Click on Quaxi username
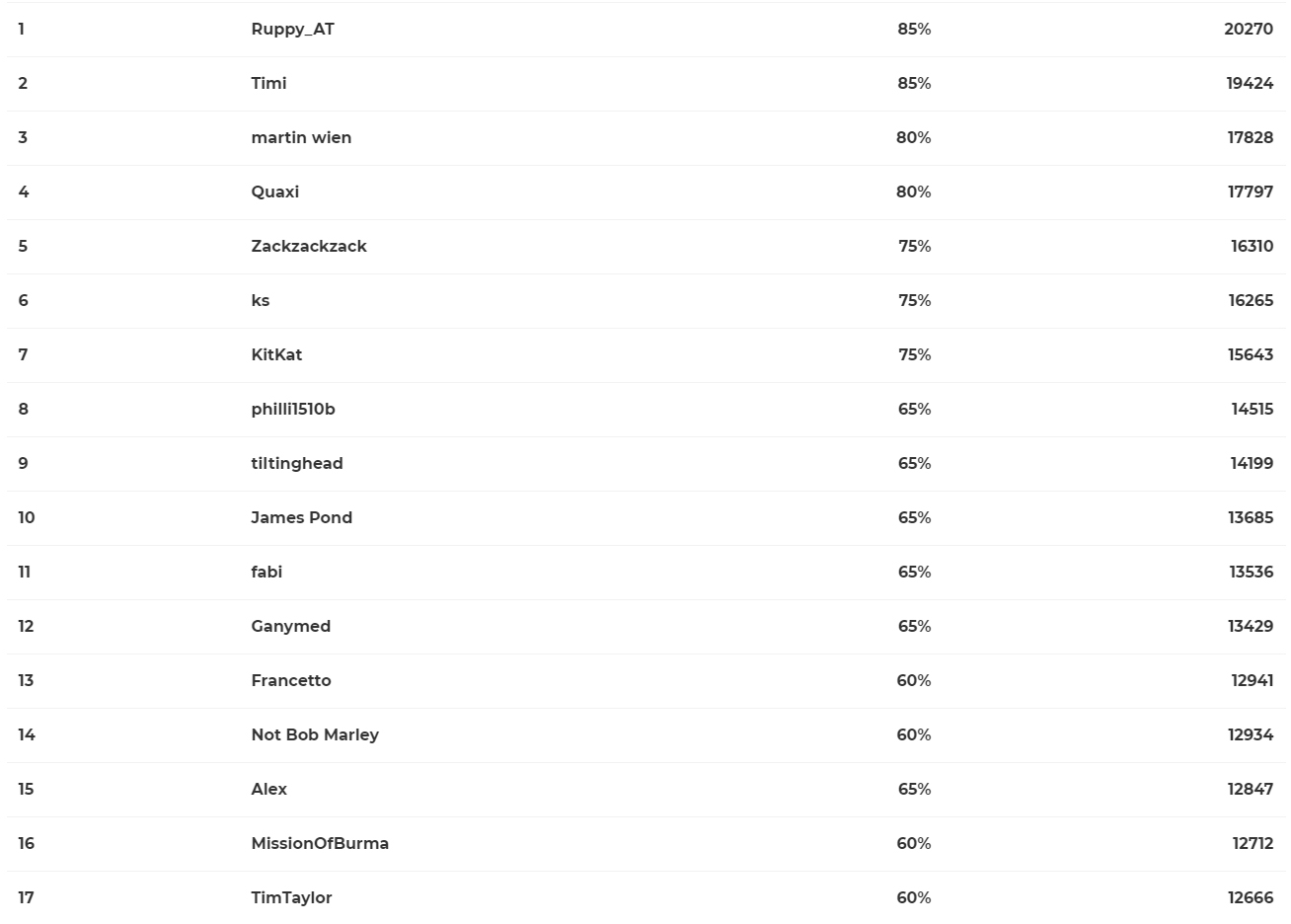1291x924 pixels. (274, 192)
